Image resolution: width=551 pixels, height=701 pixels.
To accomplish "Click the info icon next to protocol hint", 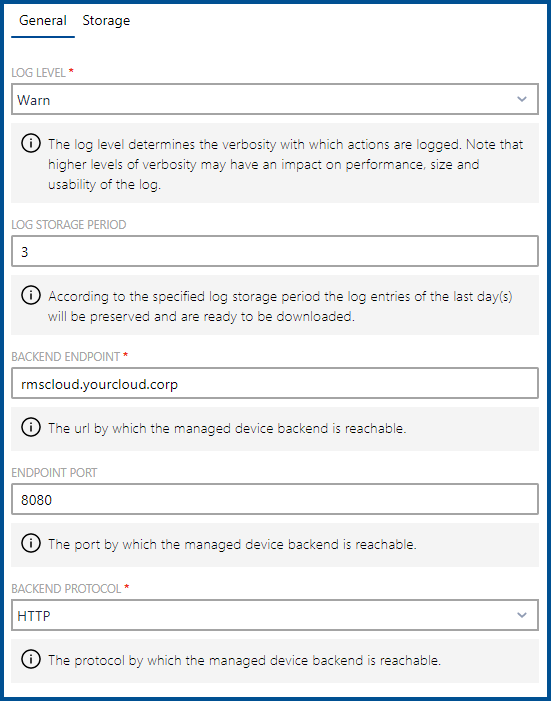I will pos(30,660).
